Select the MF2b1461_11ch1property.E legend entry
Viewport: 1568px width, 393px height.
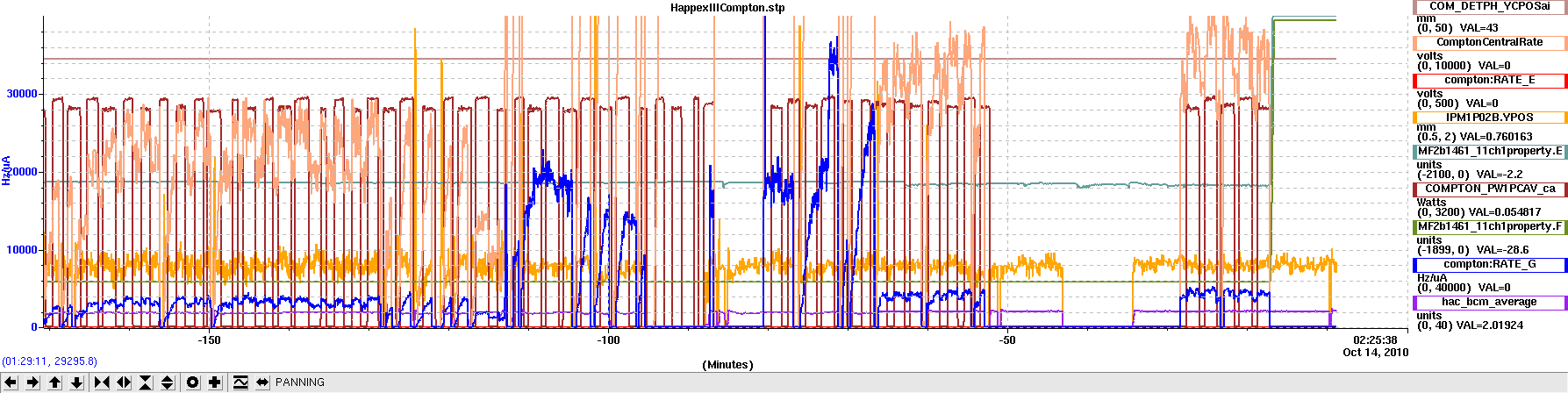(x=1490, y=151)
